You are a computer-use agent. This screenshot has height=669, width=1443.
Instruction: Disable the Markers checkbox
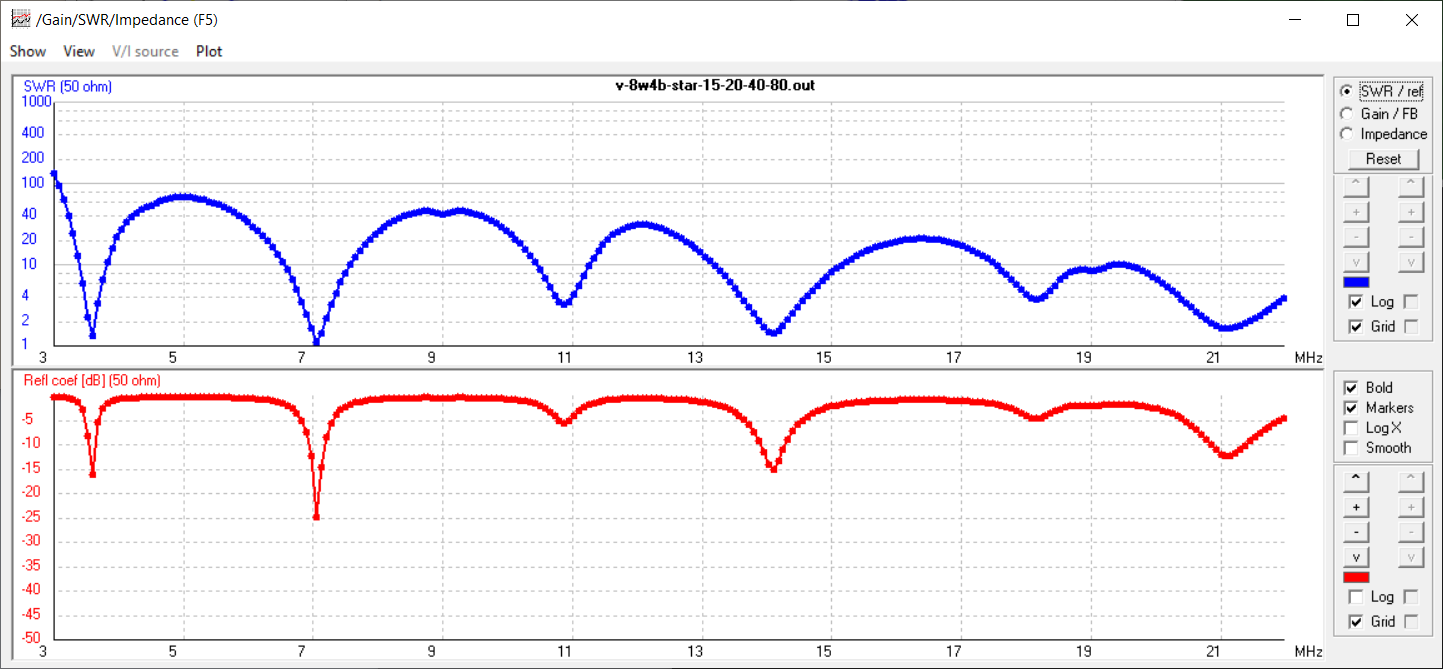coord(1354,408)
